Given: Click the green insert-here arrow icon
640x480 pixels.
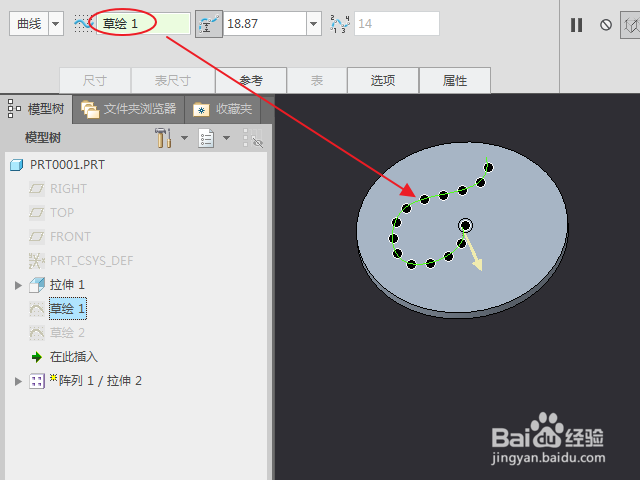Looking at the screenshot, I should (37, 357).
